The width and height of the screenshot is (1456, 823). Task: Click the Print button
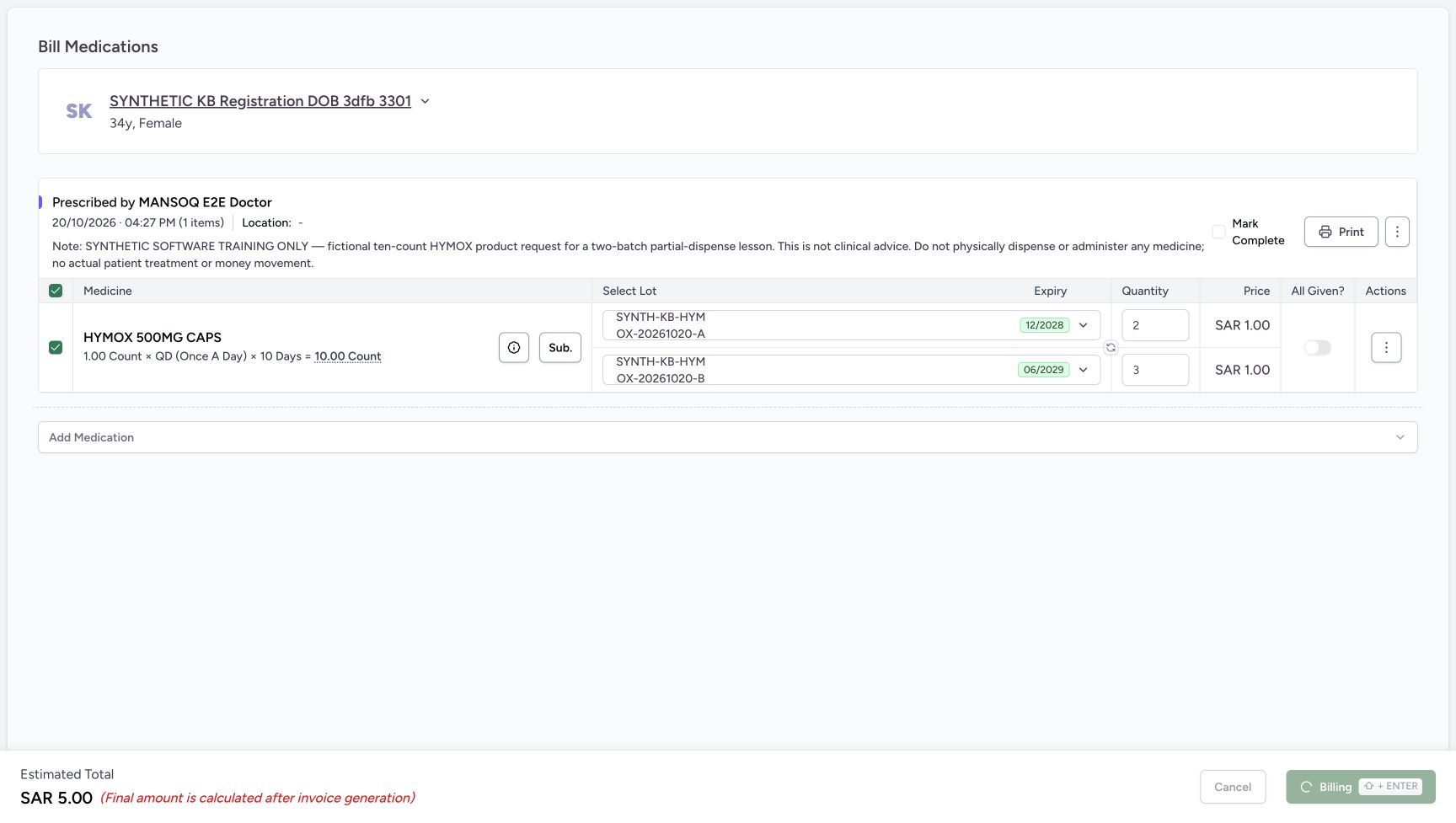coord(1341,232)
